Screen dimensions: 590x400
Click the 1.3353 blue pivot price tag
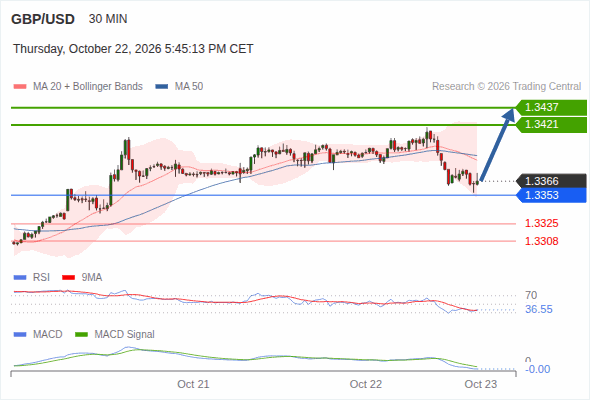(x=552, y=195)
